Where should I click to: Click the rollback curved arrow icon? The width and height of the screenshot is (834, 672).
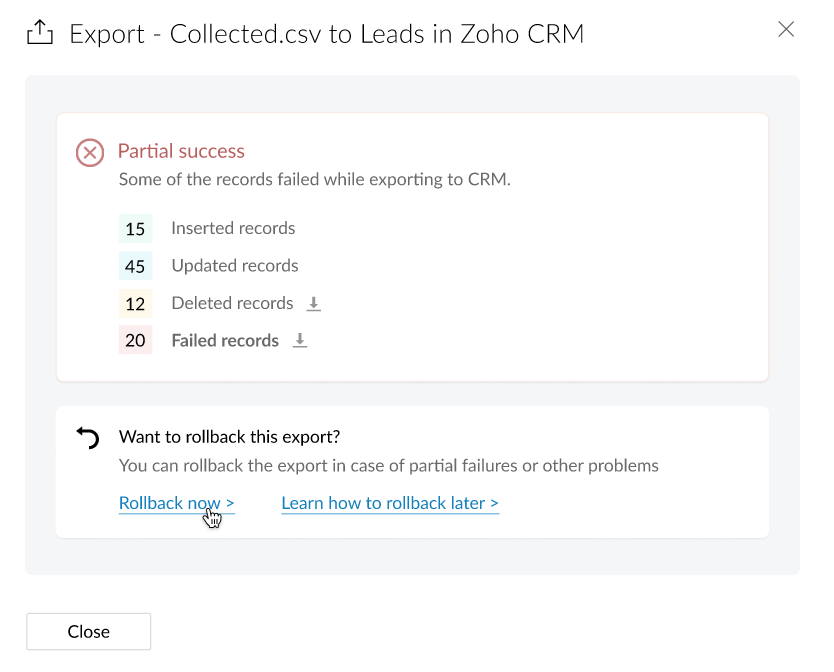(x=88, y=438)
